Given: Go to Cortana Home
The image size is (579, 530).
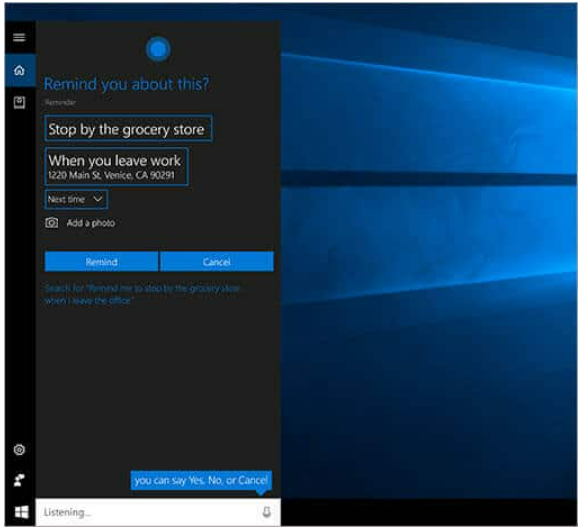Looking at the screenshot, I should tap(19, 70).
